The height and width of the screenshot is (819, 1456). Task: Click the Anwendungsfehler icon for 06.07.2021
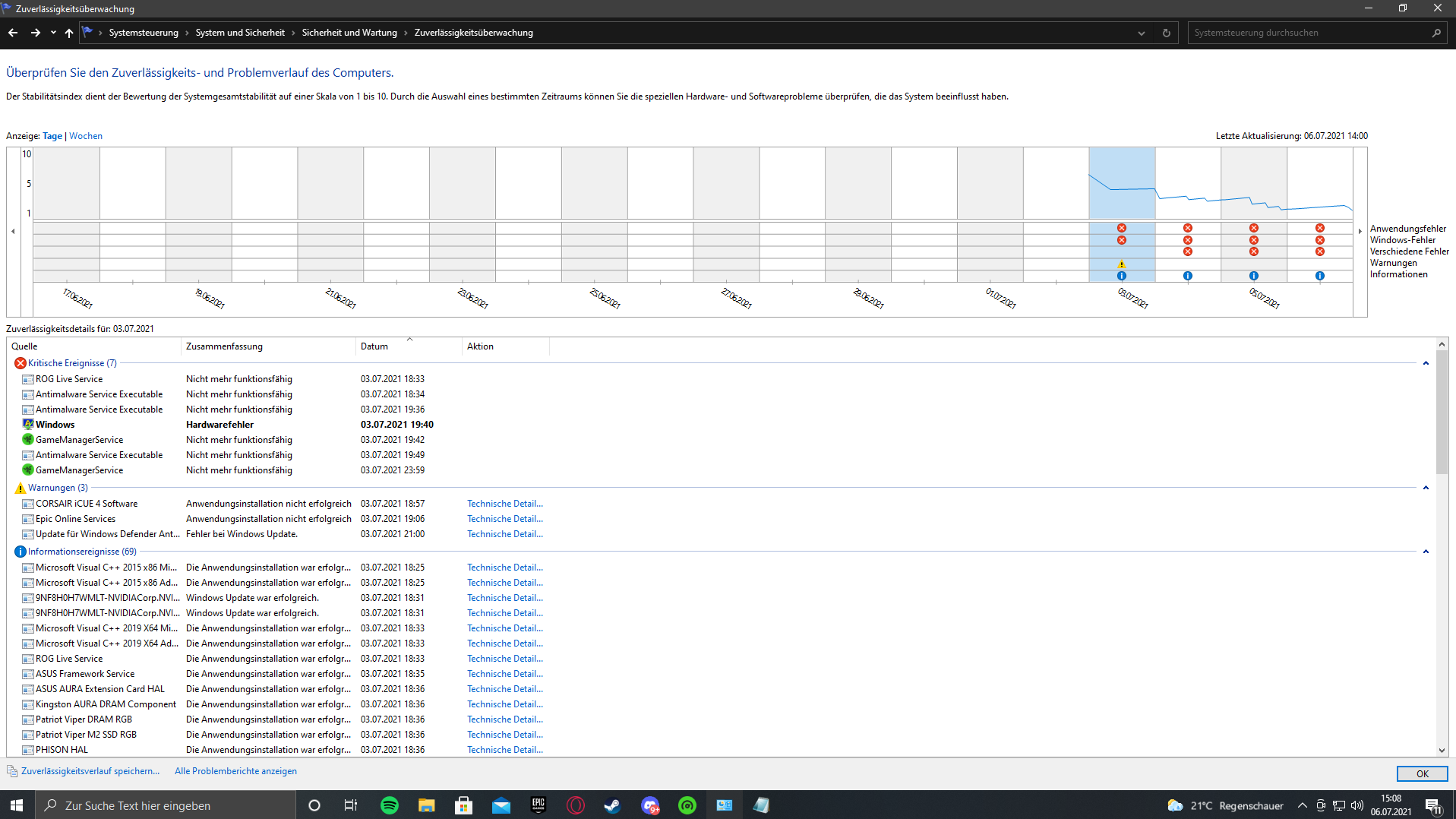click(x=1320, y=228)
